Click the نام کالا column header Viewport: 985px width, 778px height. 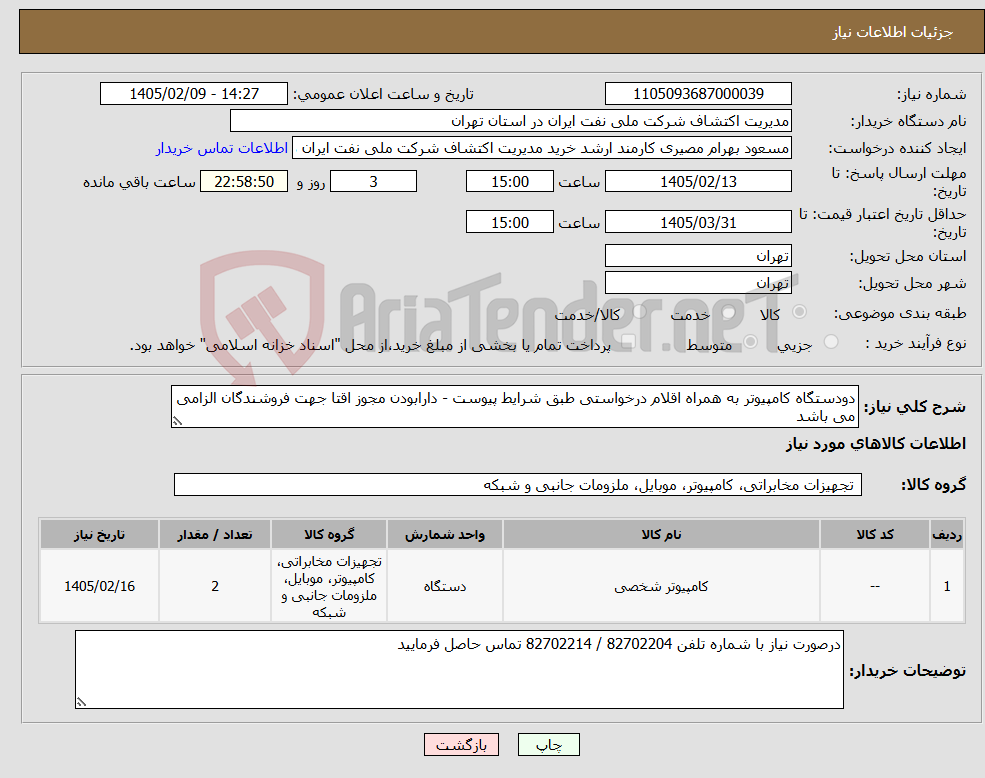point(661,534)
